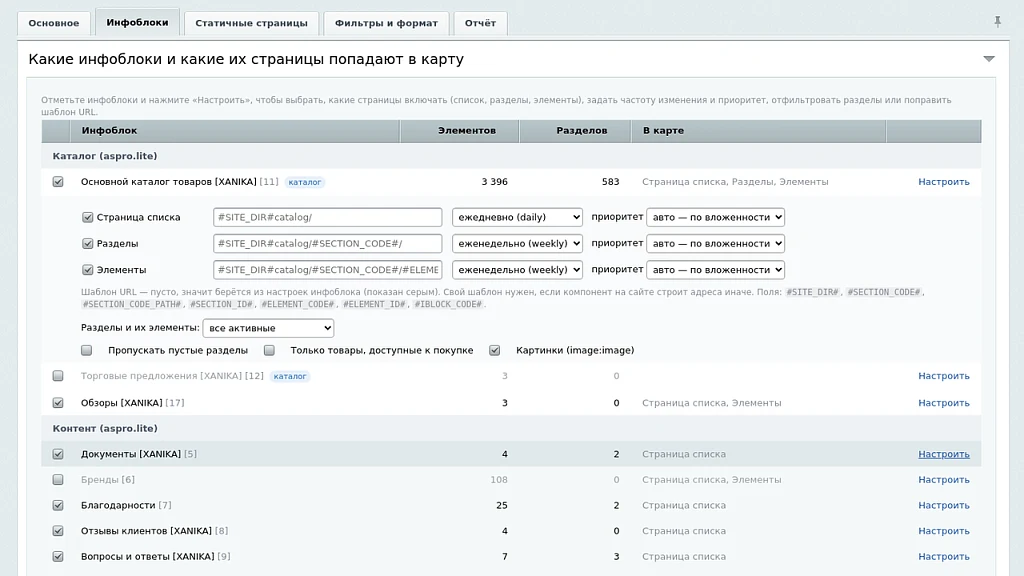Open priority dropdown in Страница списка row

(x=715, y=217)
